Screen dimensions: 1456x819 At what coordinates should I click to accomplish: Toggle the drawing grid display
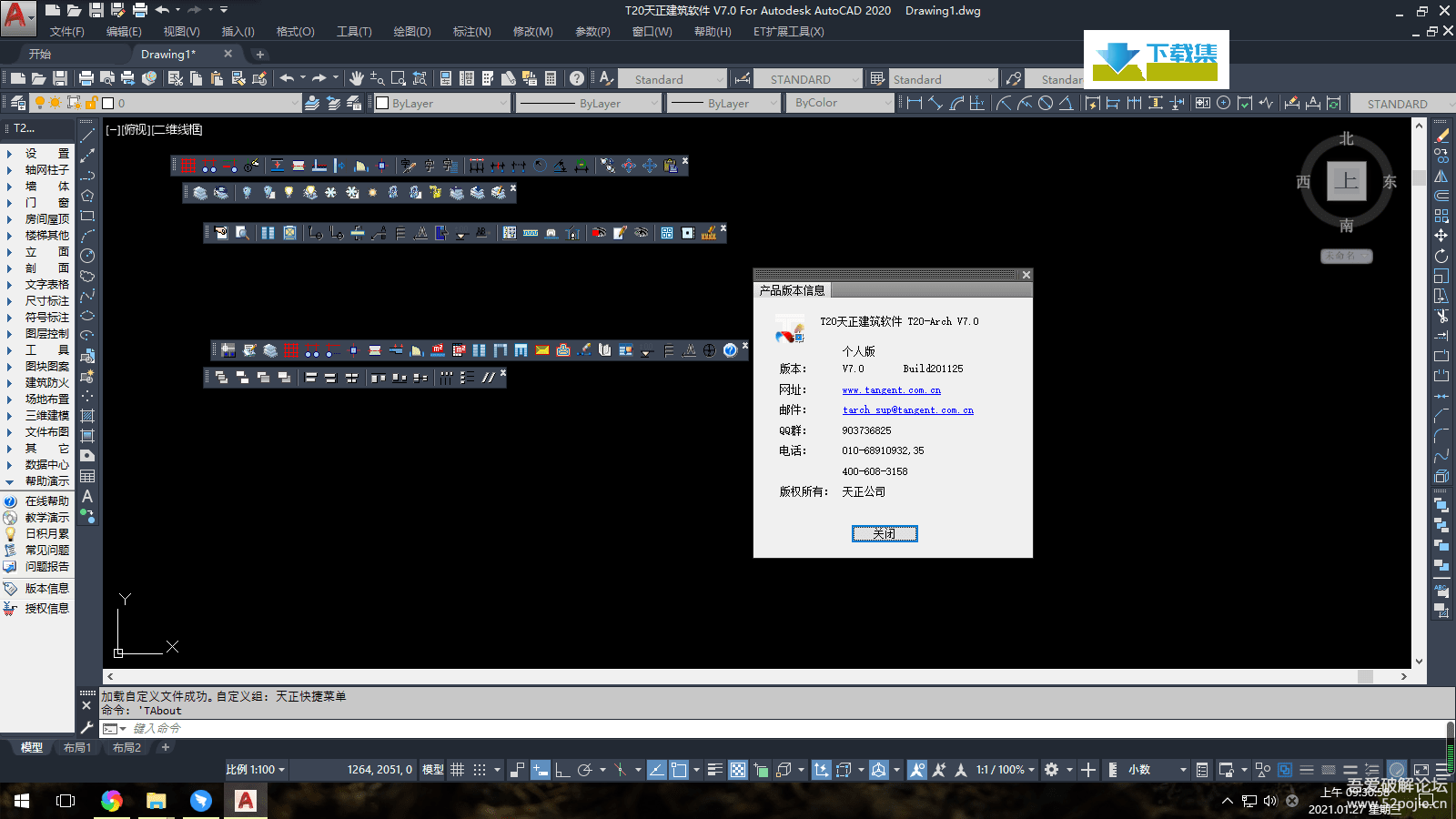pyautogui.click(x=458, y=770)
